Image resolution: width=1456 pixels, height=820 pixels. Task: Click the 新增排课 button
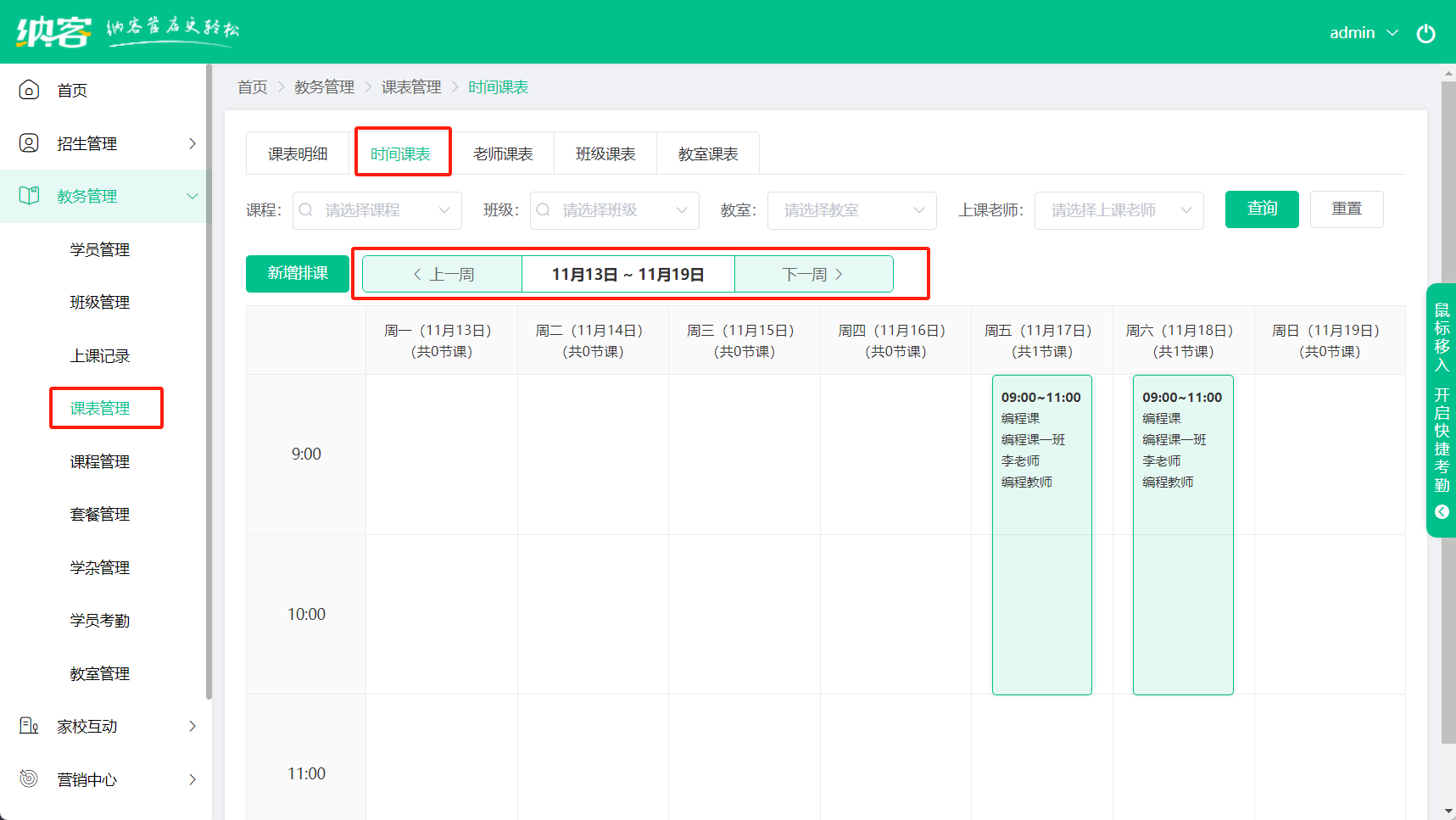[298, 273]
